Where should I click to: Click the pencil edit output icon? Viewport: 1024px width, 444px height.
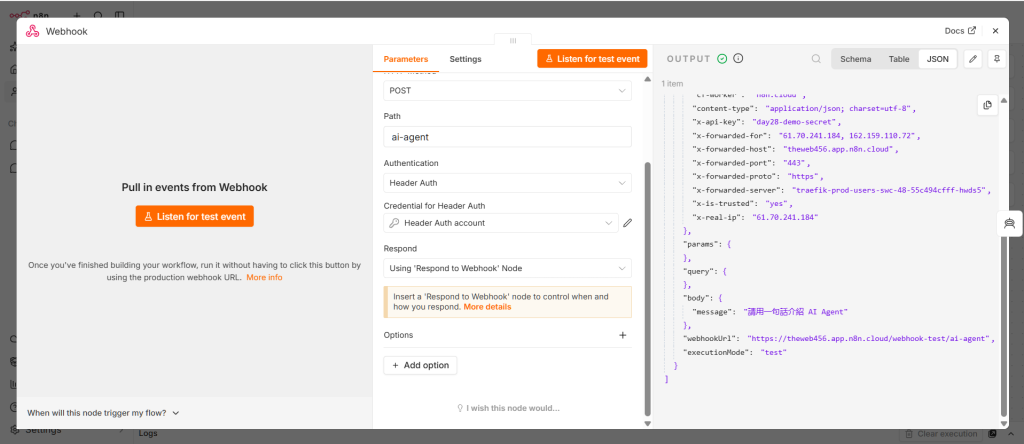973,59
